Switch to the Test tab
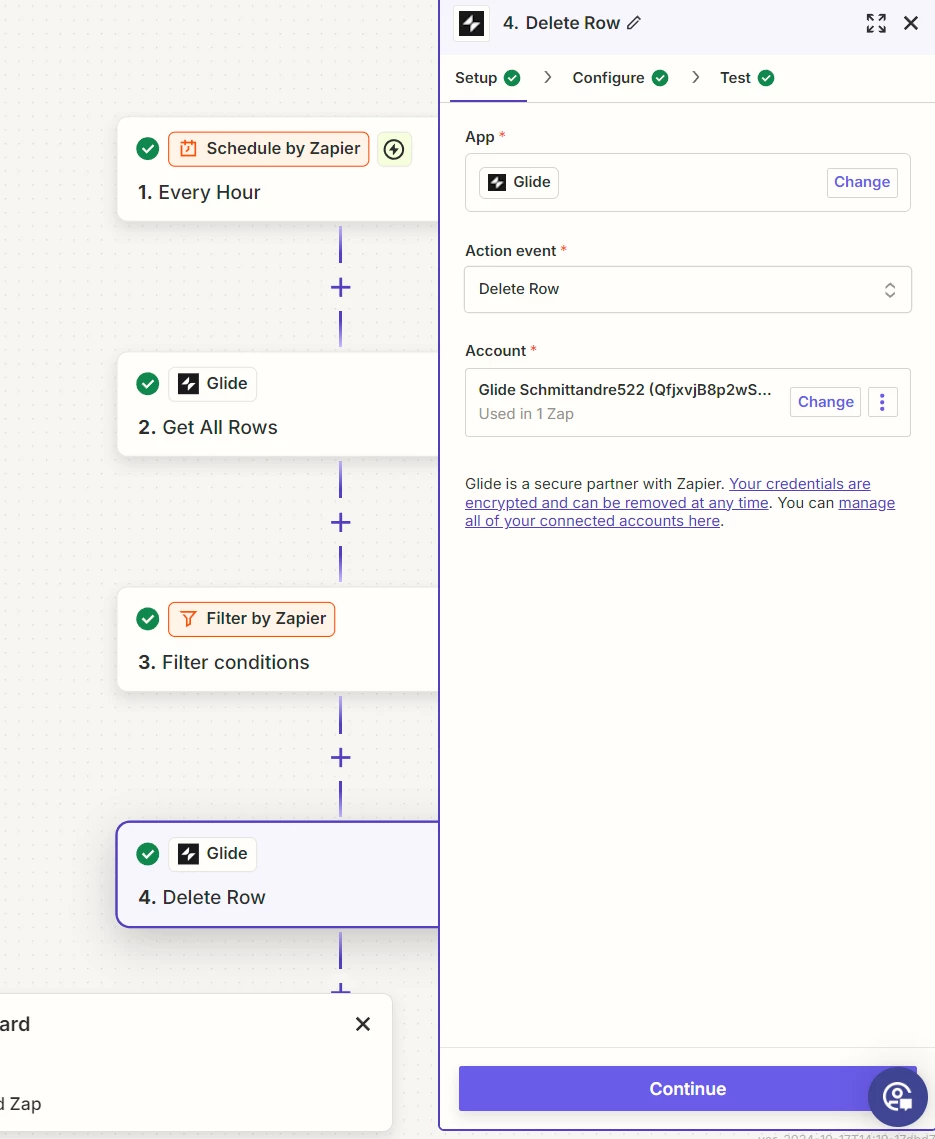Viewport: 935px width, 1139px height. pyautogui.click(x=747, y=78)
